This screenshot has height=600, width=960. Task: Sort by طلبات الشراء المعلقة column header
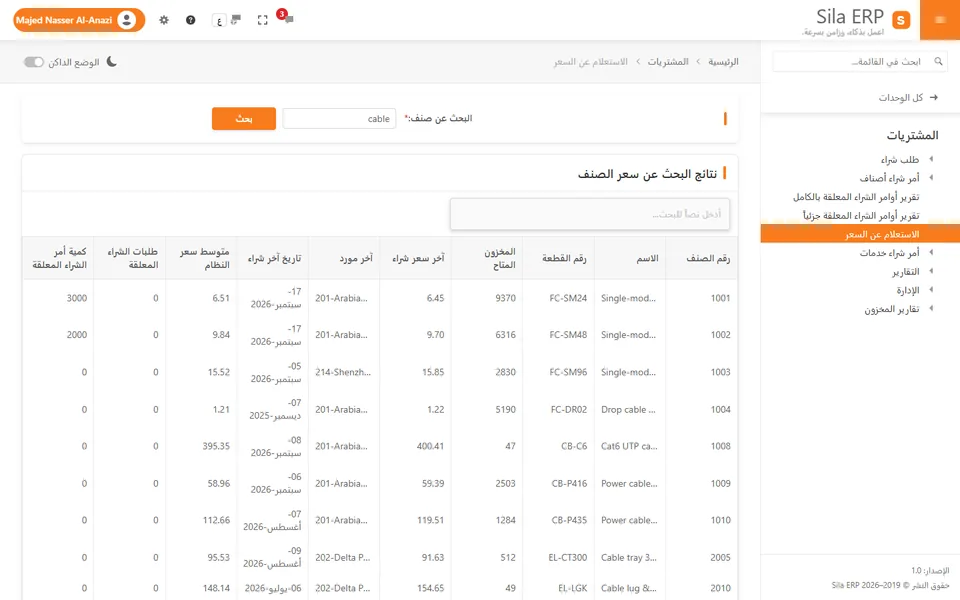[x=132, y=258]
